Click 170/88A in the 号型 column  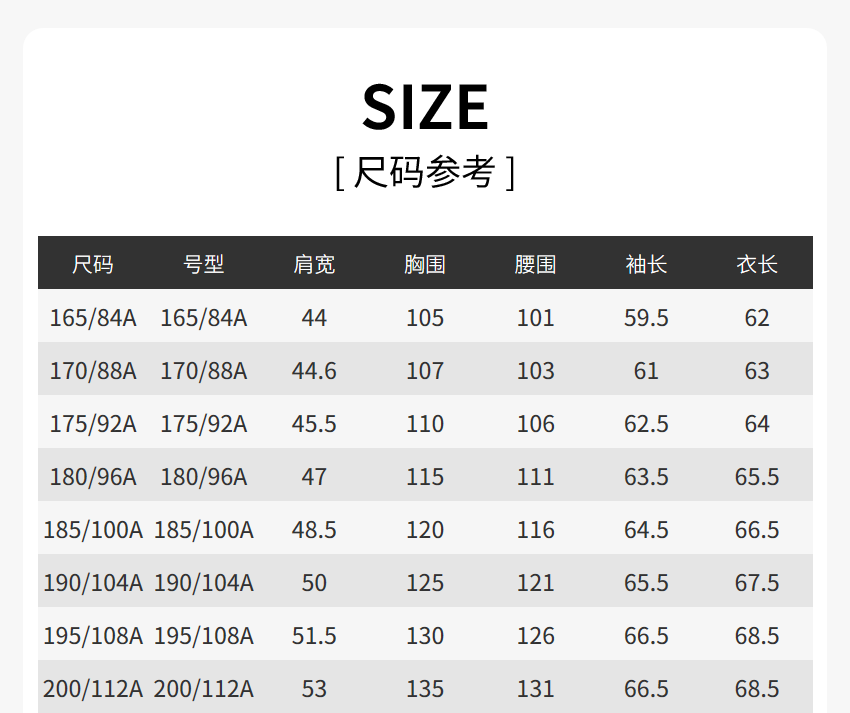pyautogui.click(x=204, y=371)
